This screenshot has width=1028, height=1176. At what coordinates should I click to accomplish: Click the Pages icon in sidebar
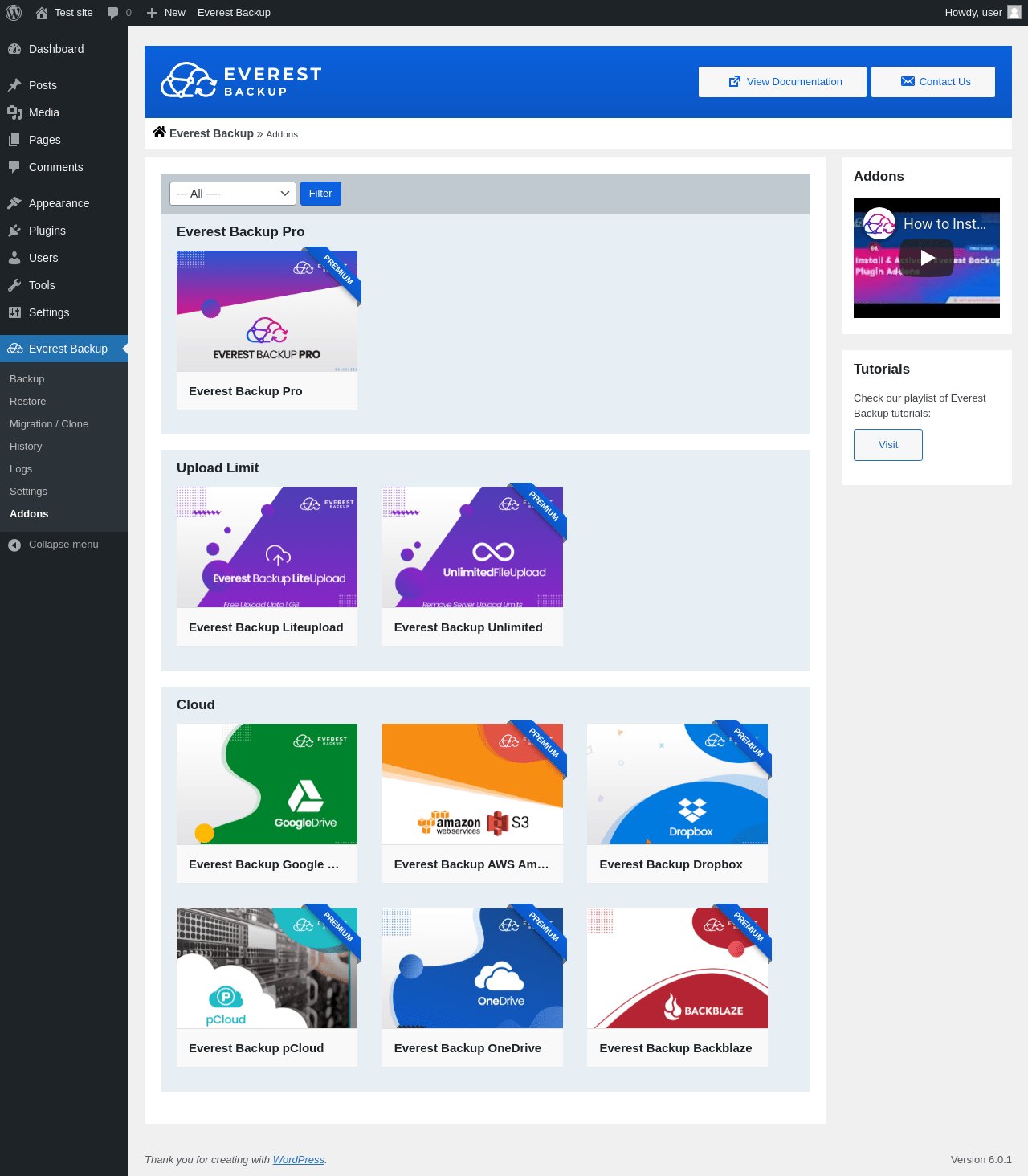14,140
